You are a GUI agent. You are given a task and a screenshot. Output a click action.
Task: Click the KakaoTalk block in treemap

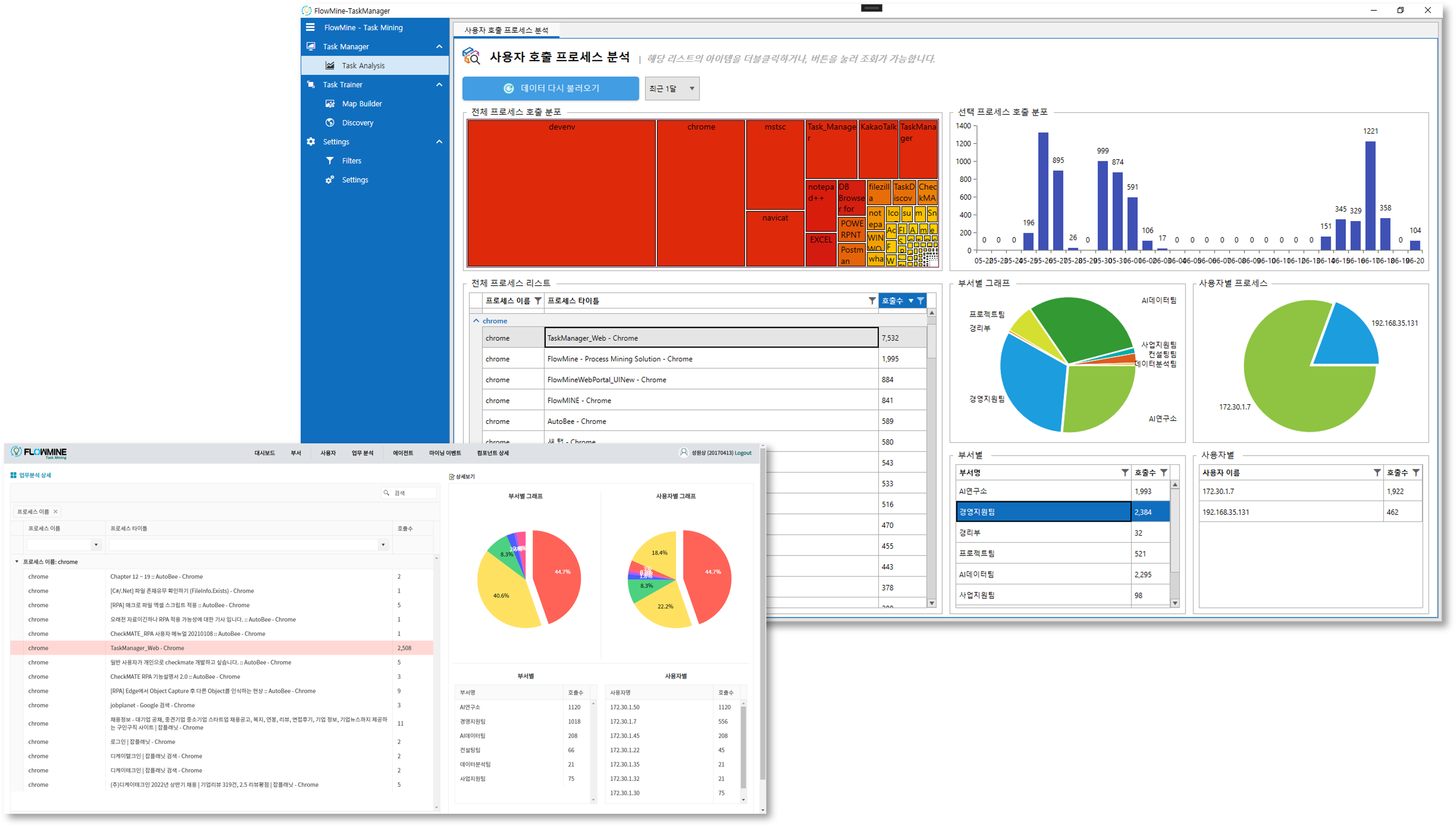(878, 149)
